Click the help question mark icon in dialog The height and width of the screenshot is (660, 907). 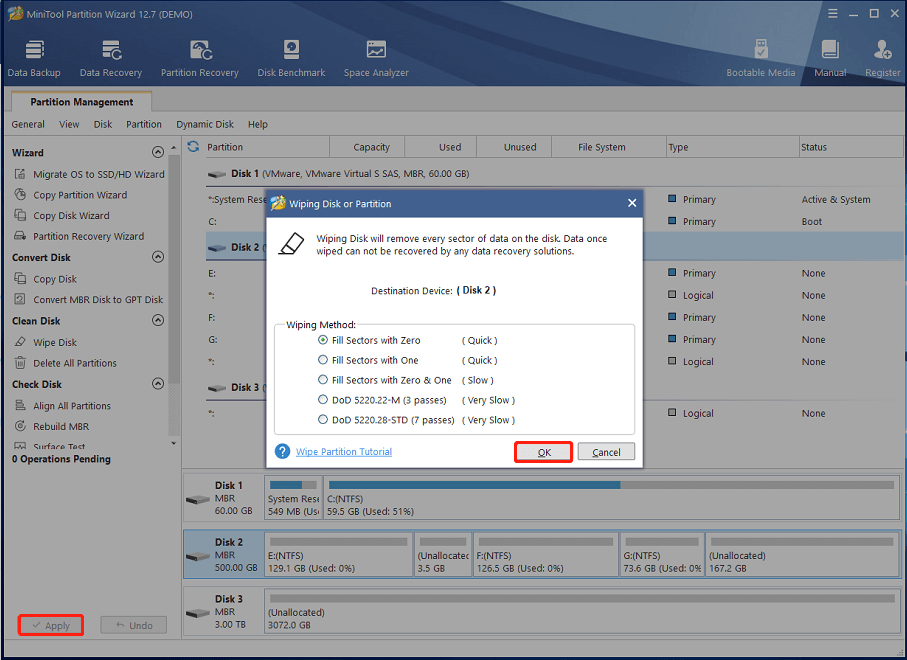tap(282, 451)
